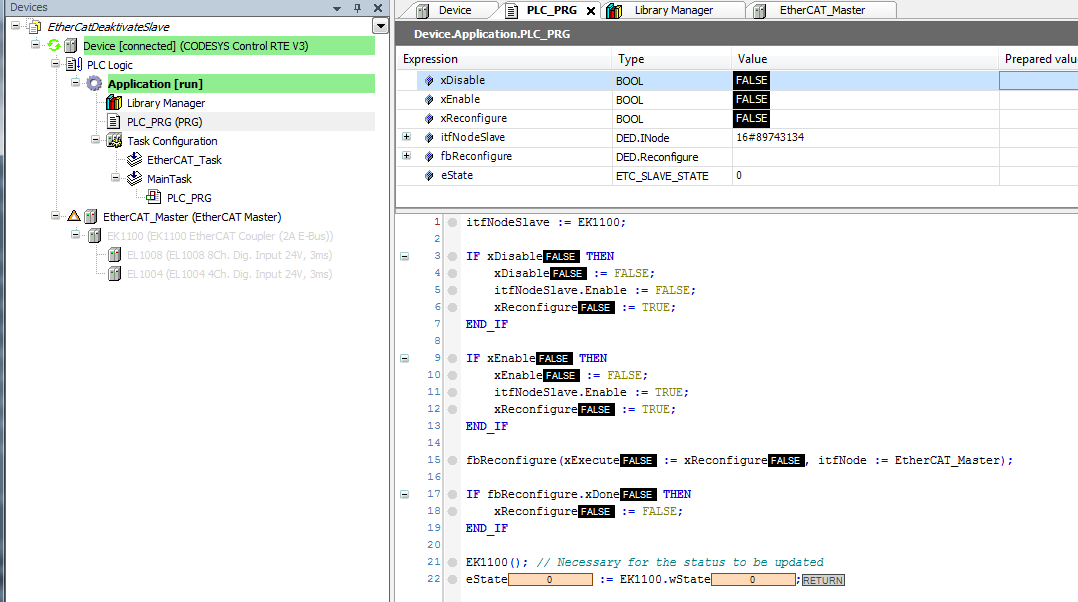Toggle breakpoint marker on code line 3
The height and width of the screenshot is (602, 1078).
click(x=452, y=256)
